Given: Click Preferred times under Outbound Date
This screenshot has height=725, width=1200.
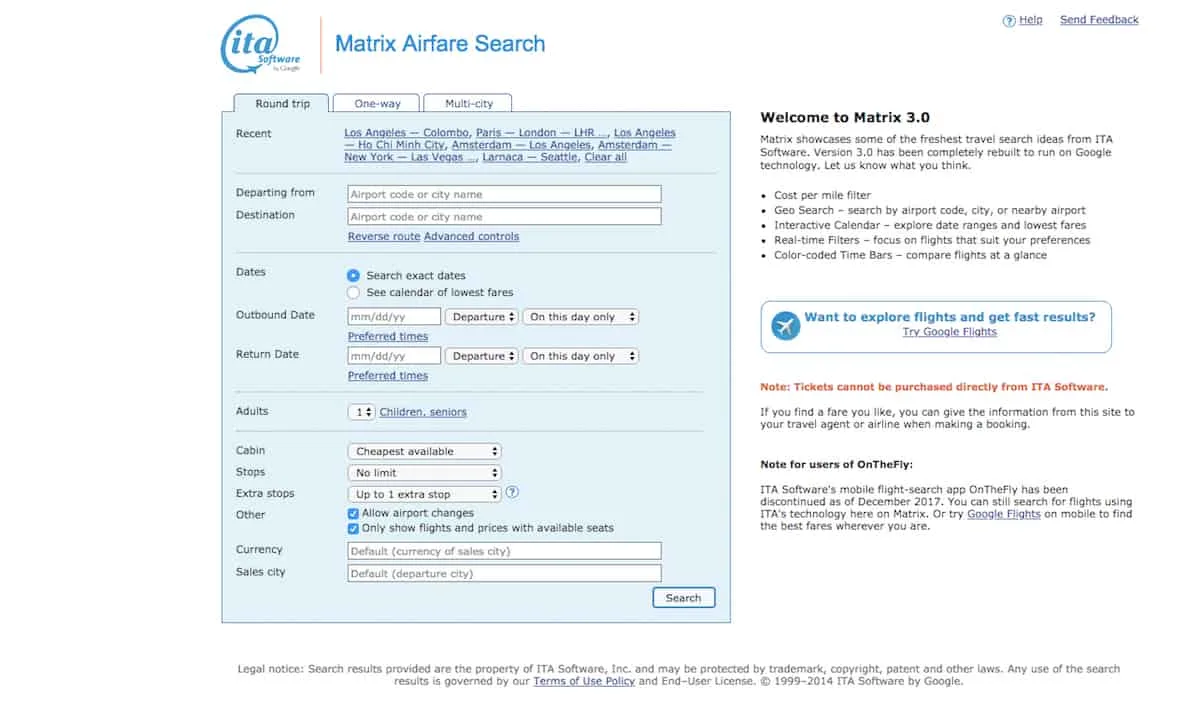Looking at the screenshot, I should pyautogui.click(x=388, y=337).
